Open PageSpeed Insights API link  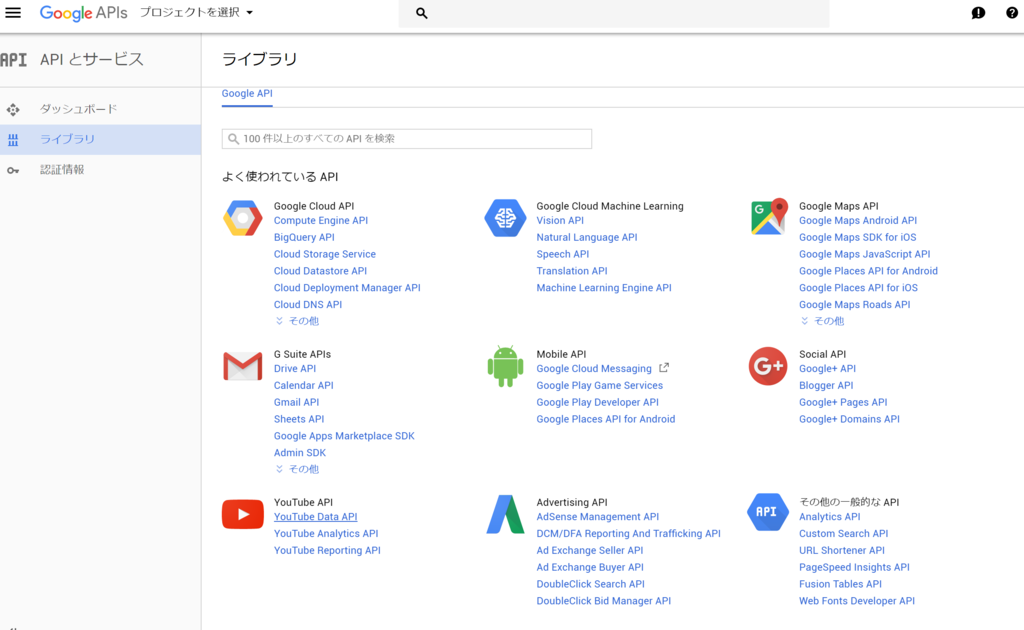pos(854,568)
